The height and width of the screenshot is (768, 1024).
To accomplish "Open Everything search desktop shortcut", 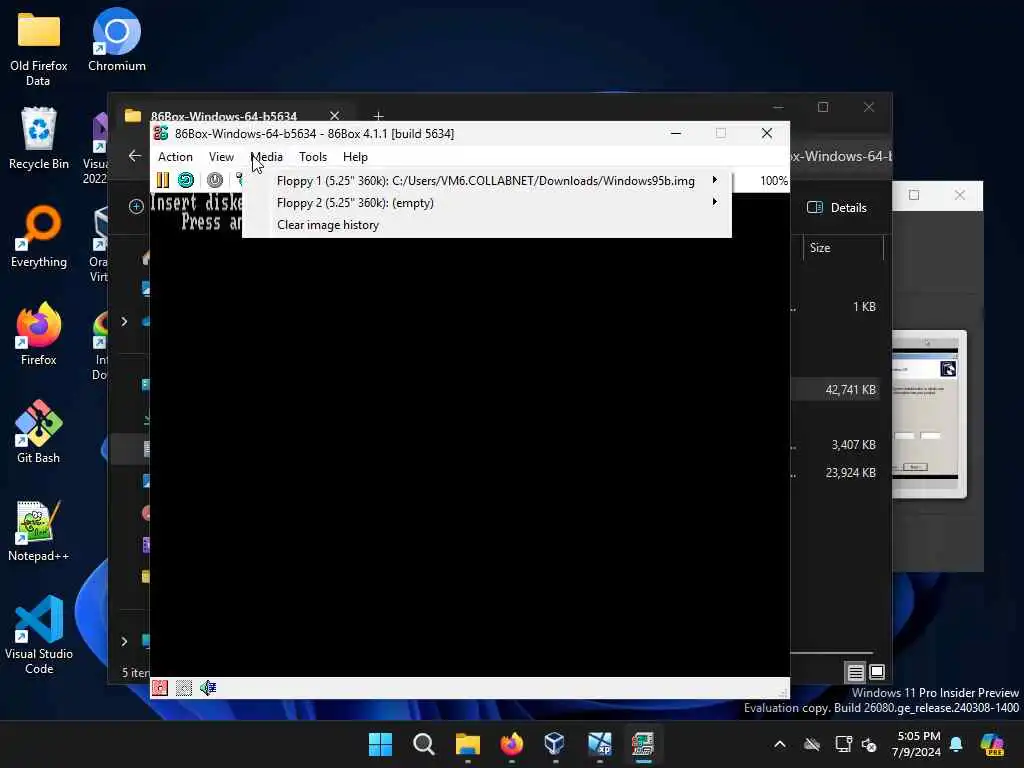I will coord(39,236).
